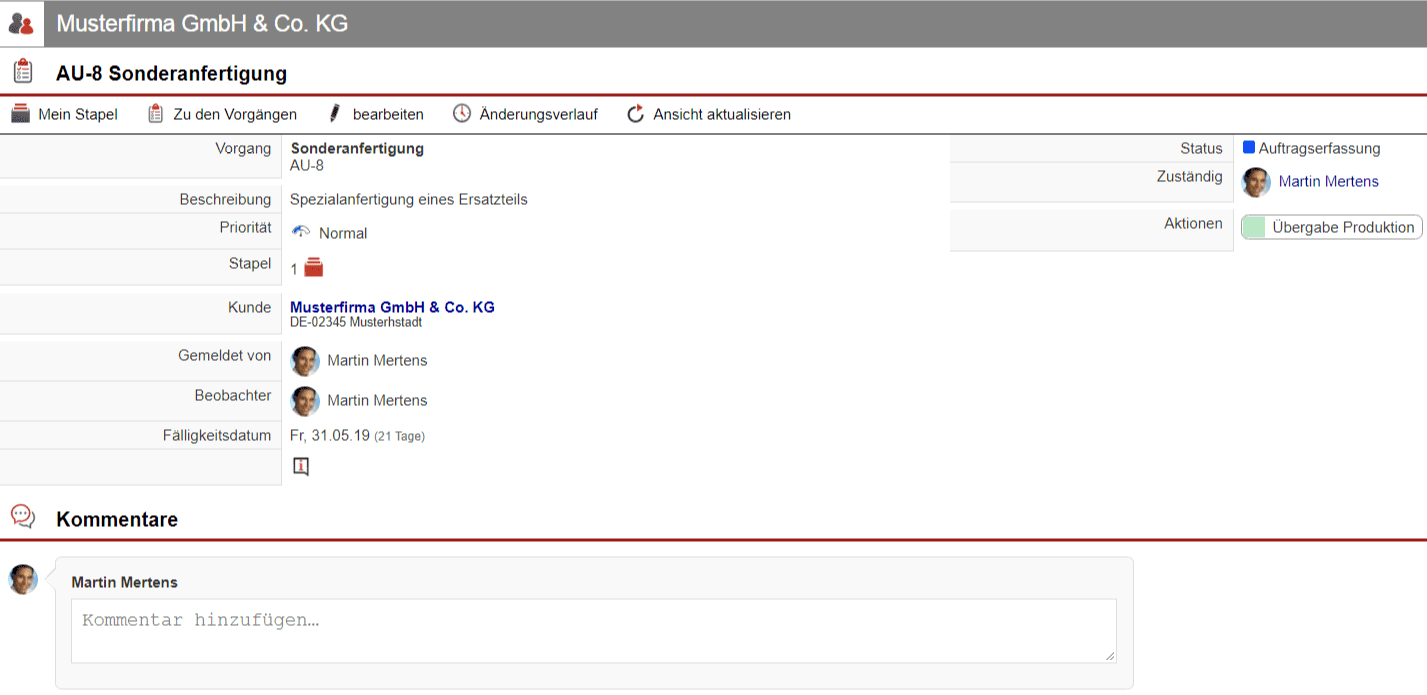Click the speech bubble Kommentare icon
This screenshot has width=1427, height=695.
[x=22, y=517]
